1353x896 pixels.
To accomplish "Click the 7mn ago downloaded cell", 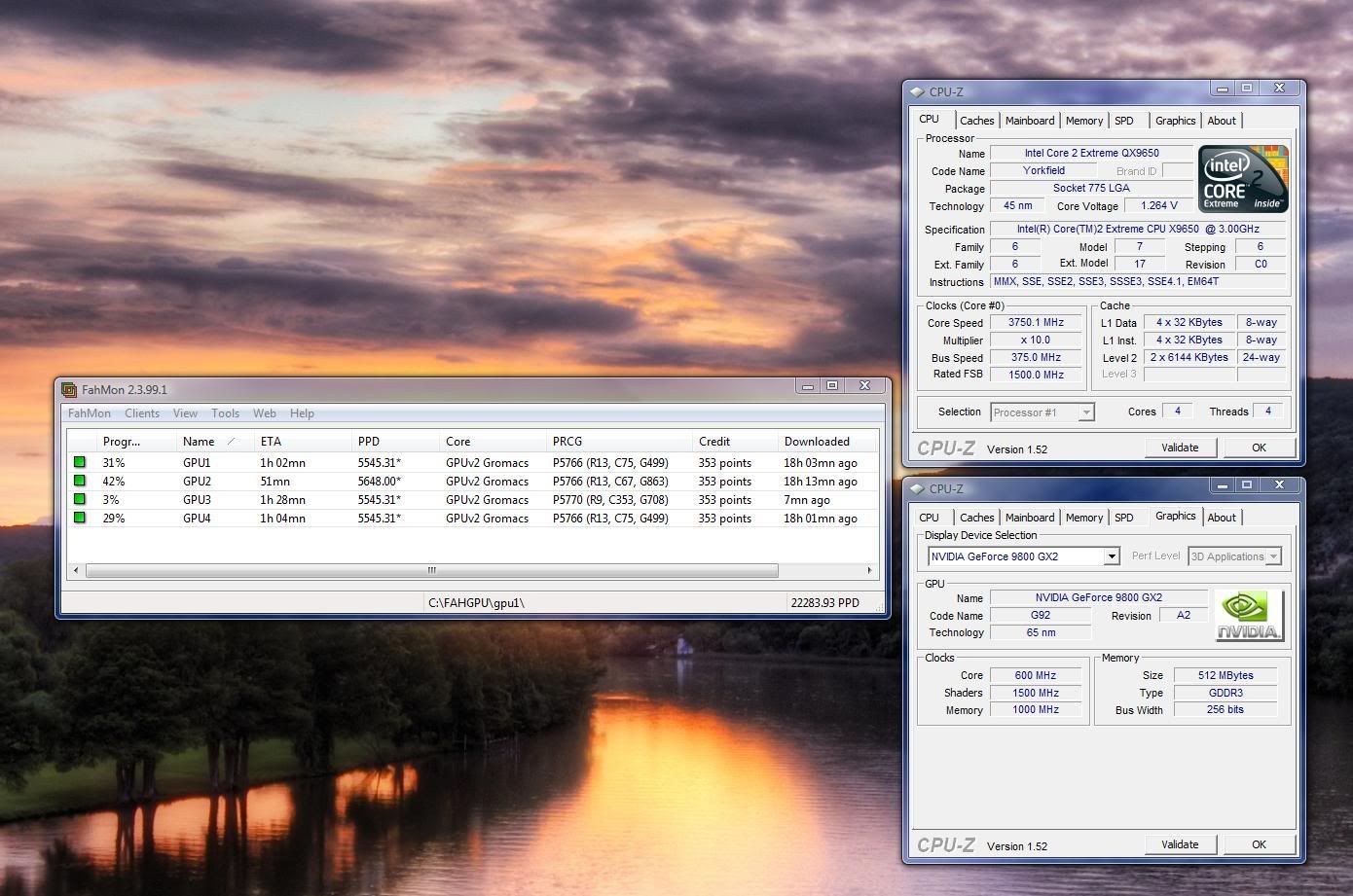I will [807, 500].
